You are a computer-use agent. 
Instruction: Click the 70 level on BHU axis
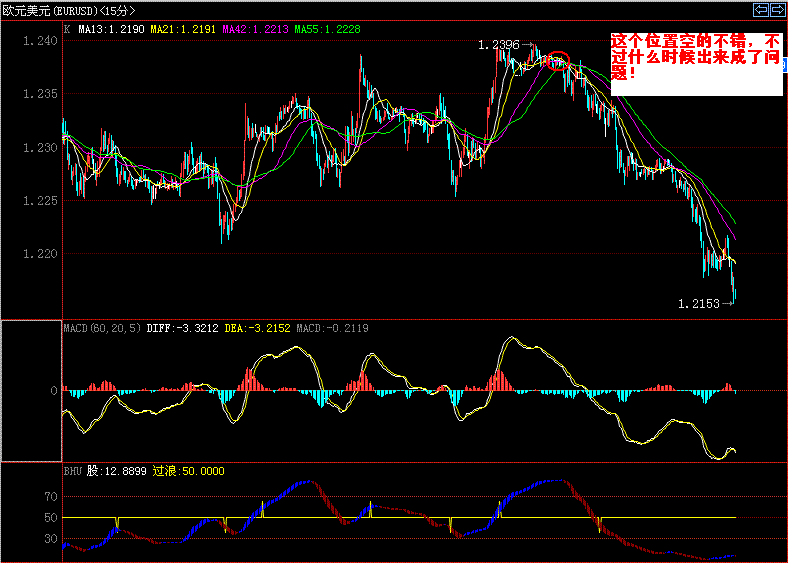pos(51,497)
